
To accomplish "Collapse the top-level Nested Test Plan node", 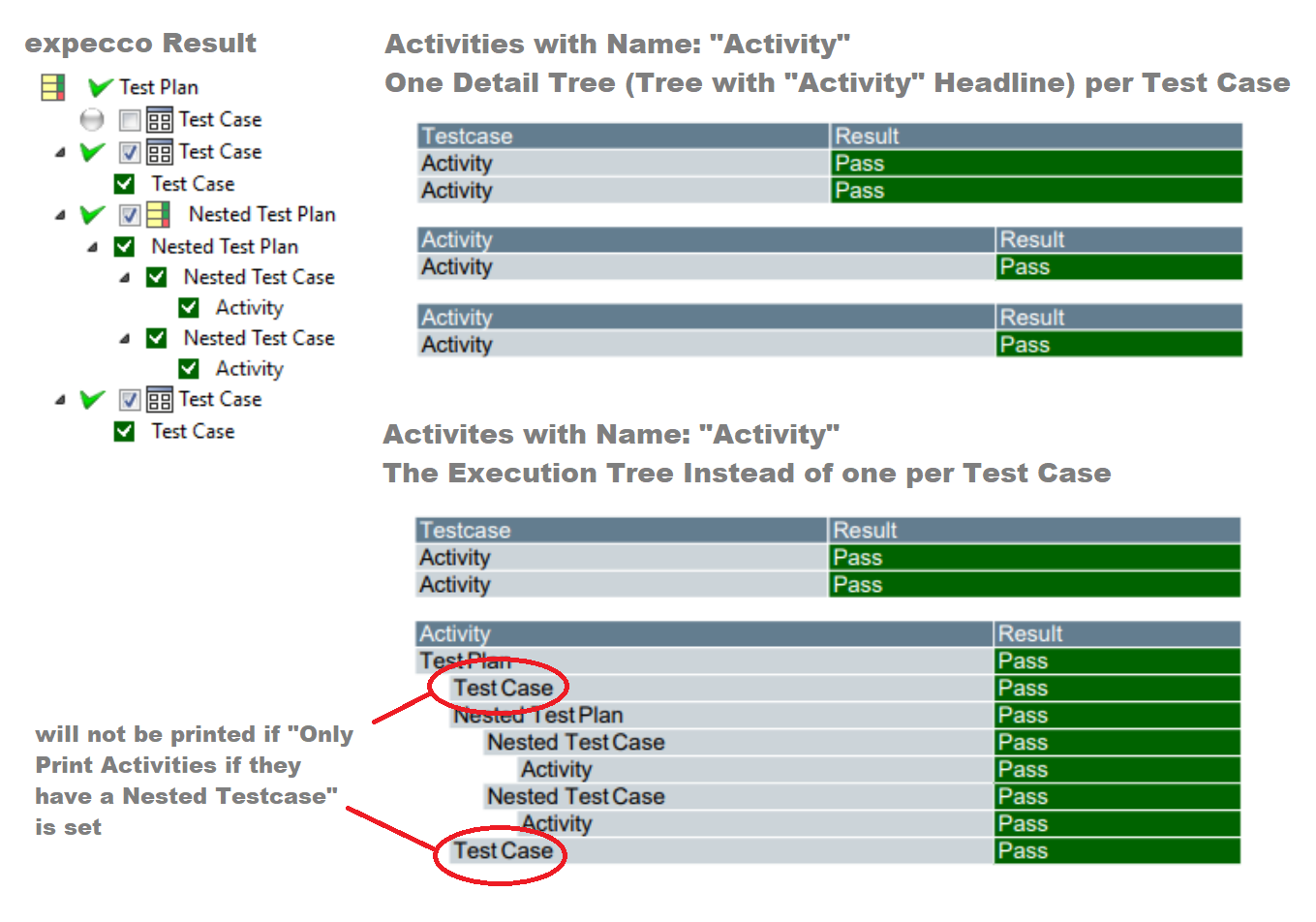I will [60, 215].
